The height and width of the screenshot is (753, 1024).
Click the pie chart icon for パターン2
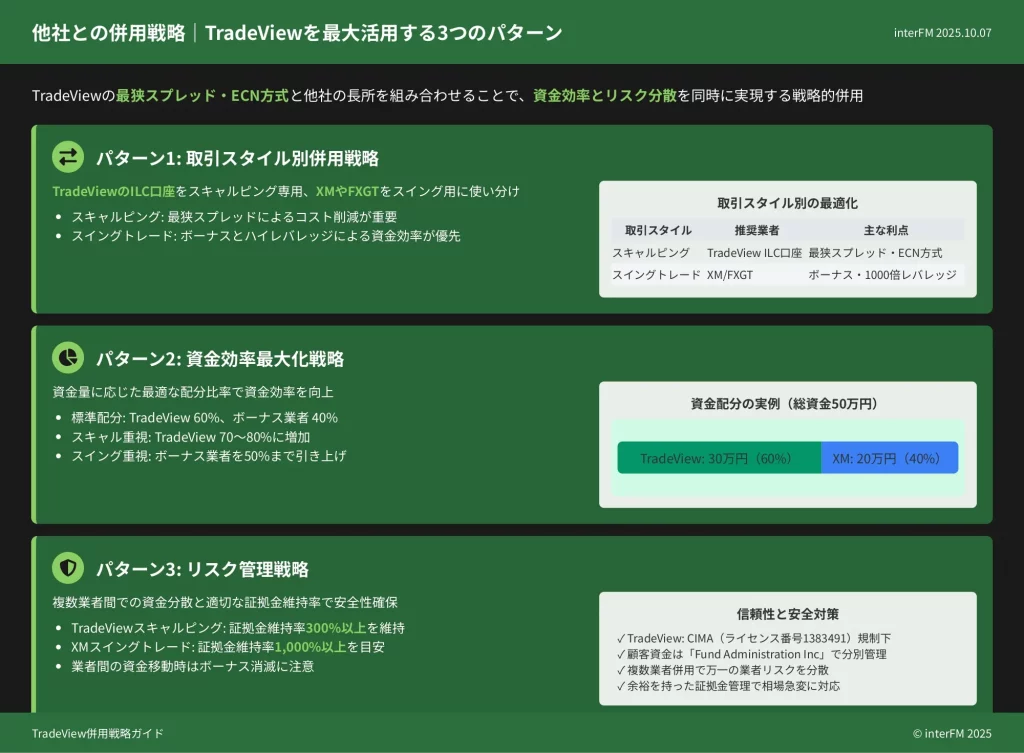68,358
